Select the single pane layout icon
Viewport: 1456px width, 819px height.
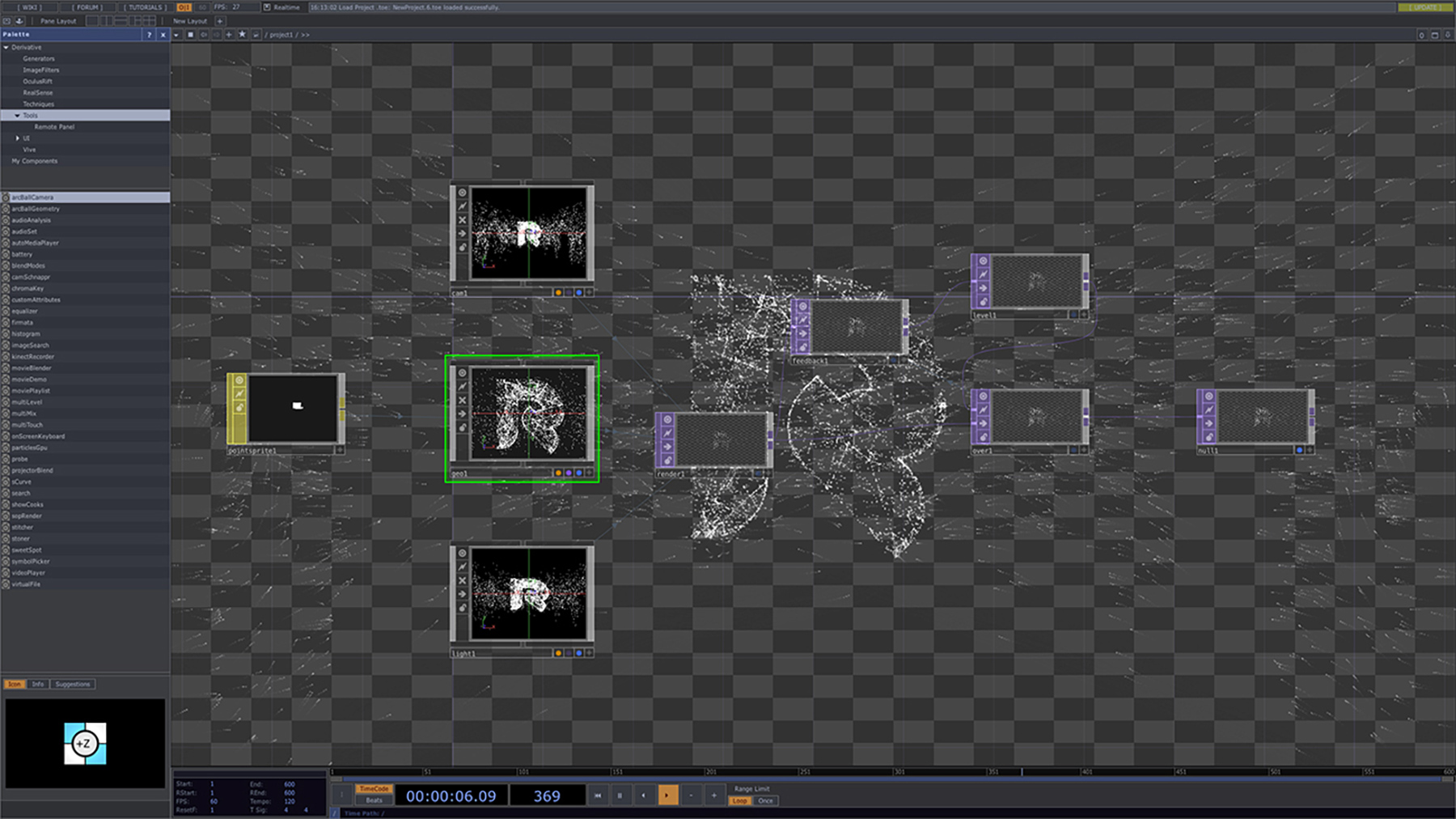[x=92, y=21]
